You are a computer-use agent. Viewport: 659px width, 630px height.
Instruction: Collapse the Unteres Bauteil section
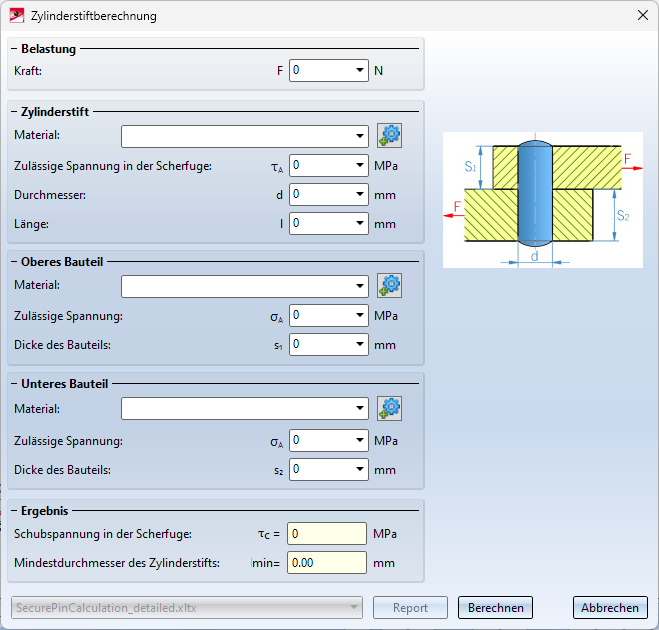14,384
